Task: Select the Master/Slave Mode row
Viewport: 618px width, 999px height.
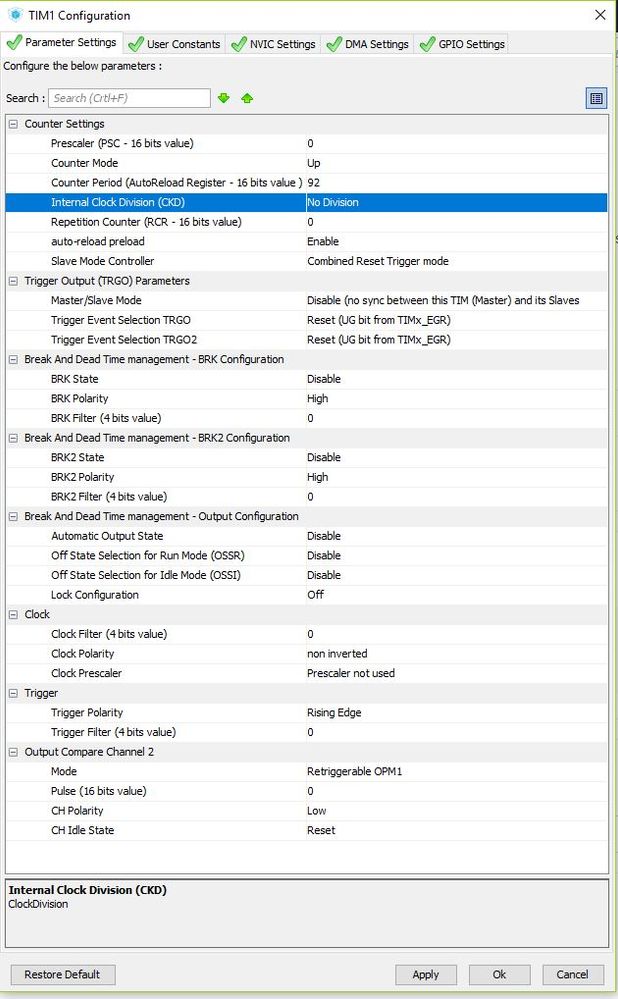Action: pyautogui.click(x=306, y=301)
